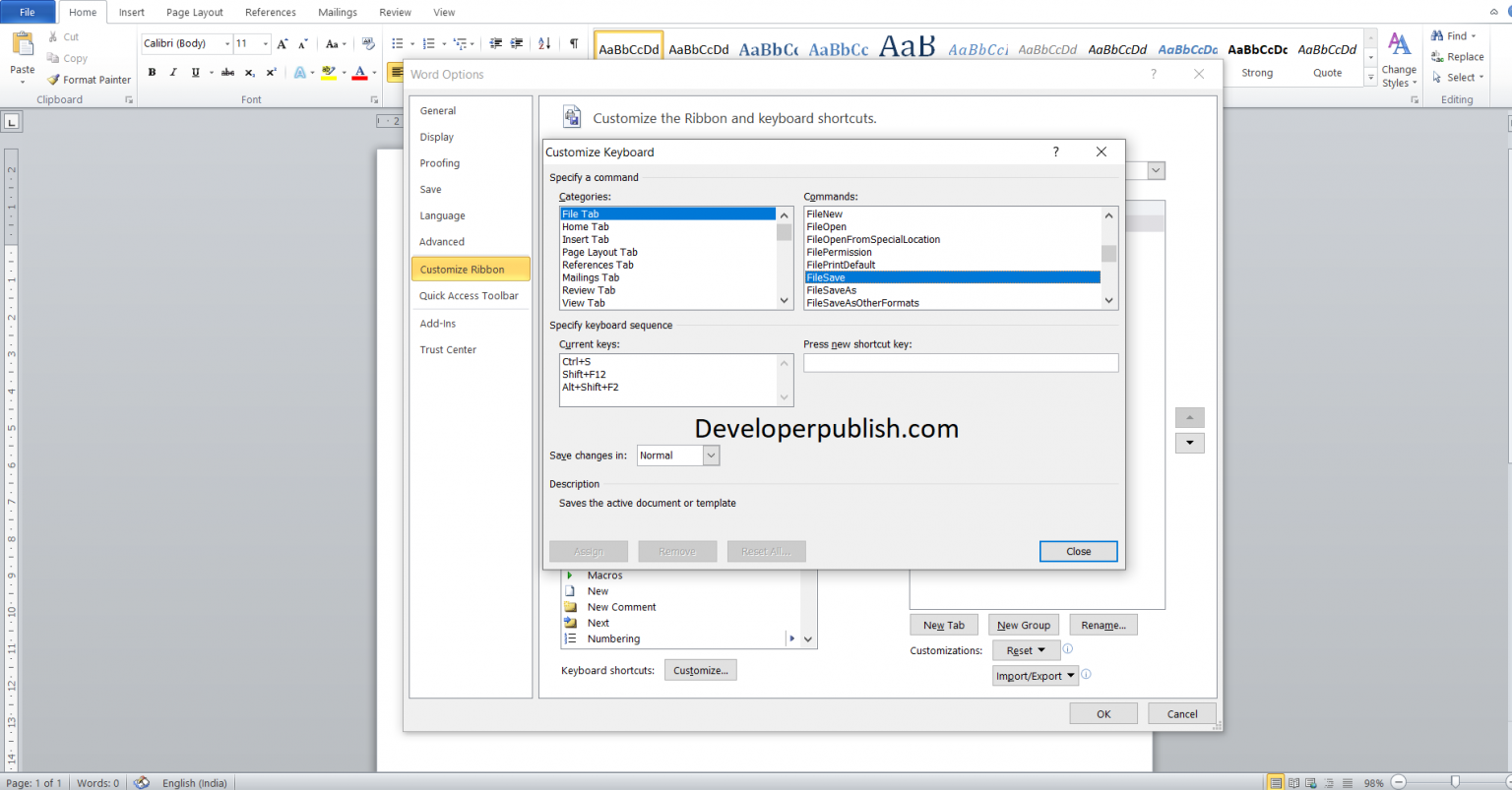Image resolution: width=1512 pixels, height=790 pixels.
Task: Open the Save changes in dropdown
Action: point(710,455)
